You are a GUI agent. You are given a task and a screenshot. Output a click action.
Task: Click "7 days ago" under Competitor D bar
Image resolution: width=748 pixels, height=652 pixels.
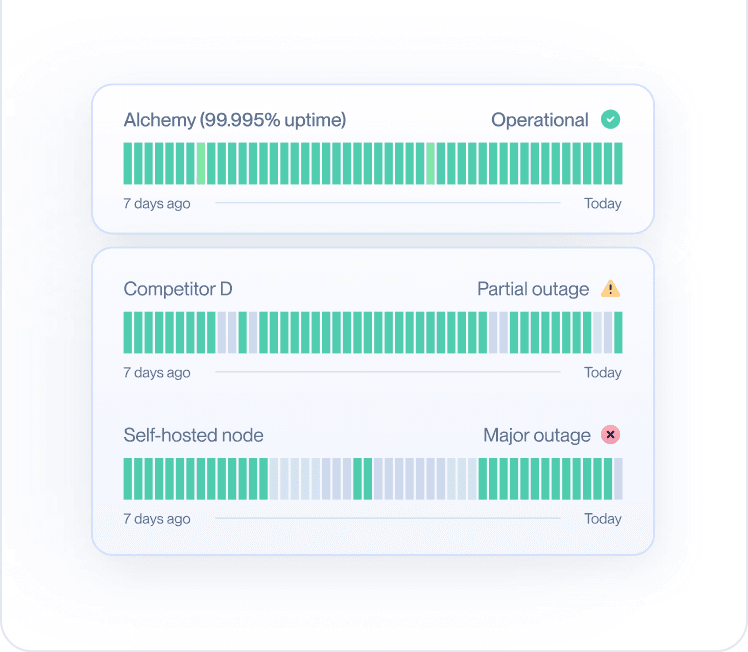pyautogui.click(x=157, y=373)
